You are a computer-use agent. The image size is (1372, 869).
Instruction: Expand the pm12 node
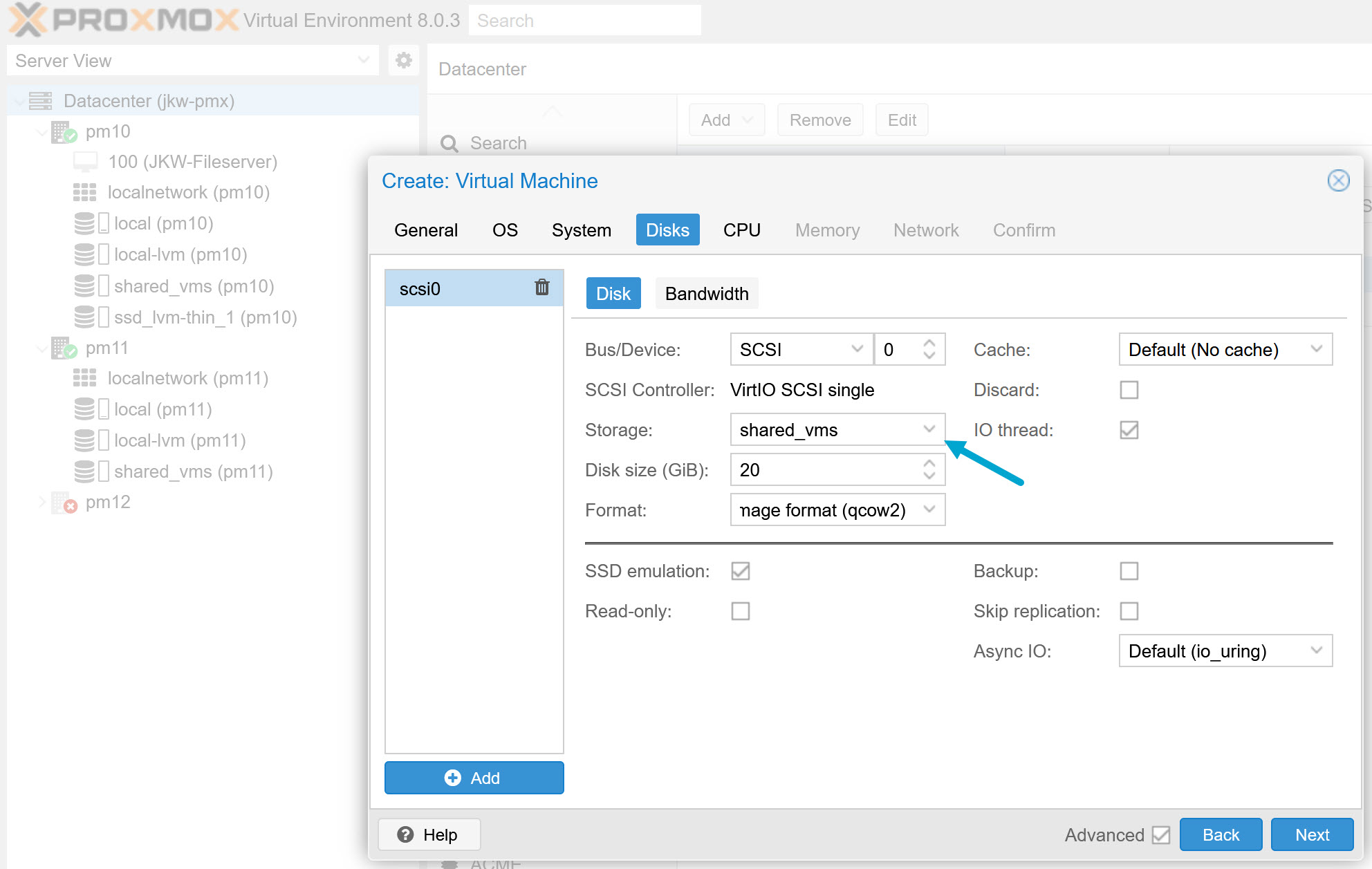pos(42,502)
